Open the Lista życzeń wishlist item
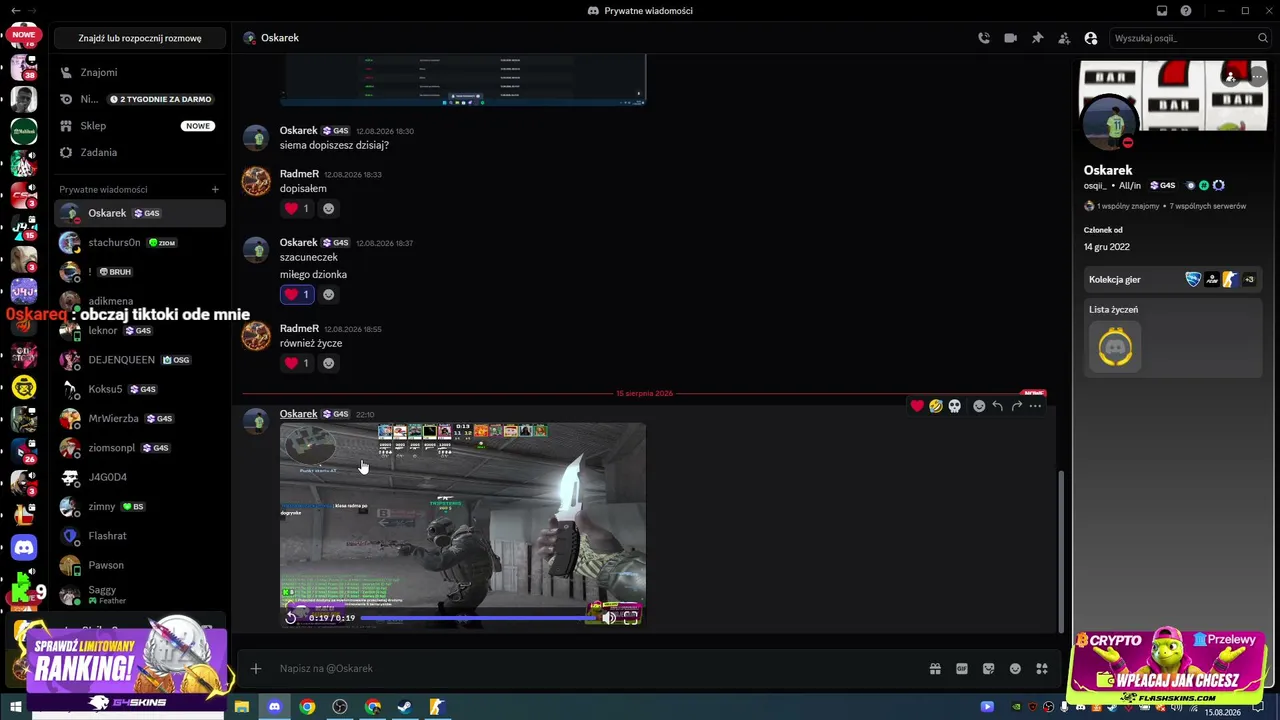This screenshot has height=720, width=1280. click(x=1115, y=347)
